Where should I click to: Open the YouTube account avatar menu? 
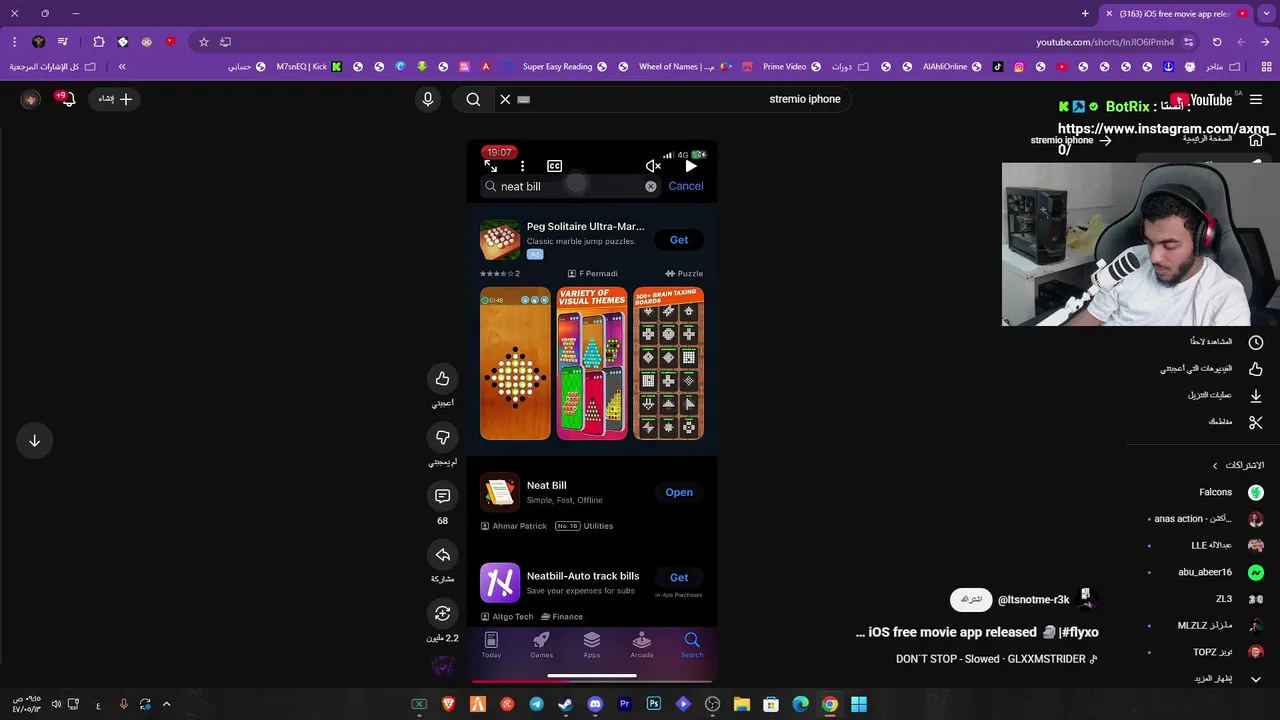point(31,99)
